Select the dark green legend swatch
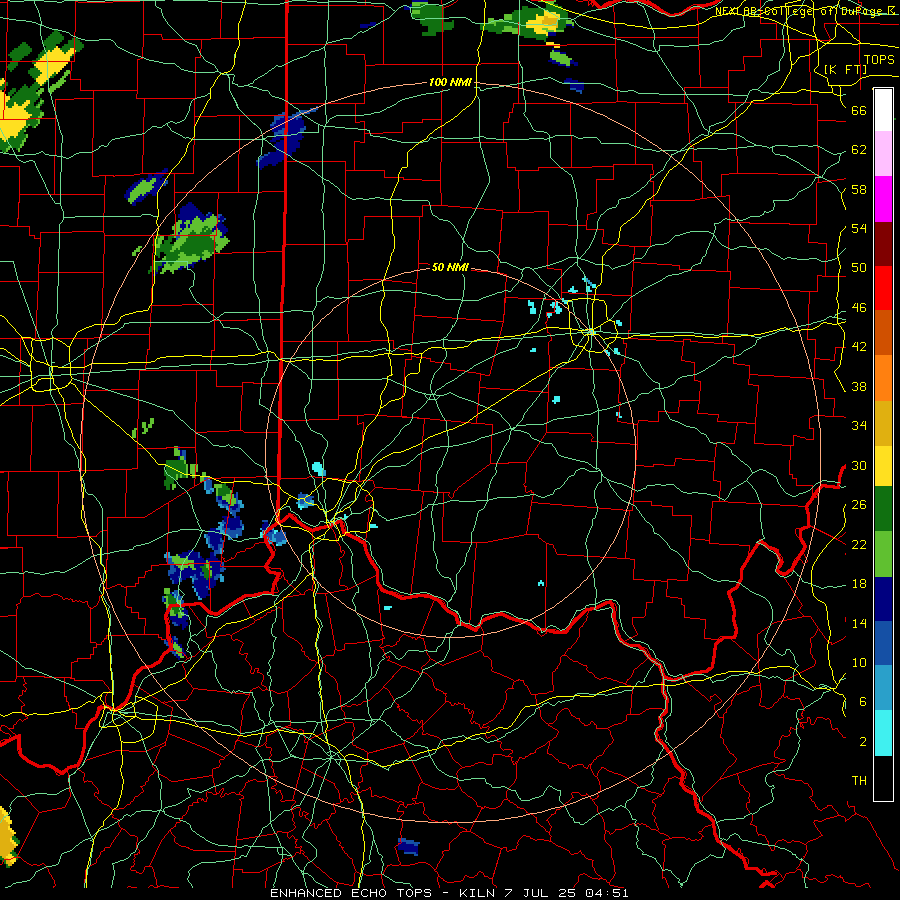900x900 pixels. coord(883,509)
